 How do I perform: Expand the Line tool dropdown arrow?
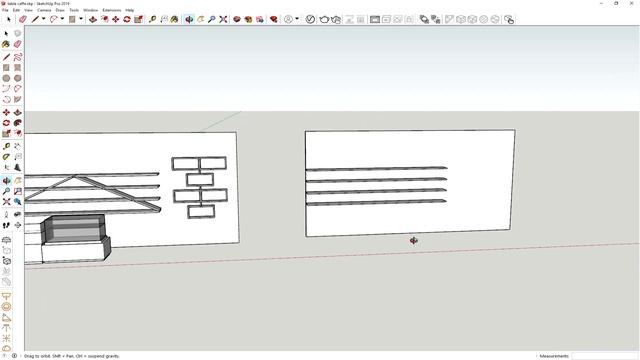click(x=43, y=19)
